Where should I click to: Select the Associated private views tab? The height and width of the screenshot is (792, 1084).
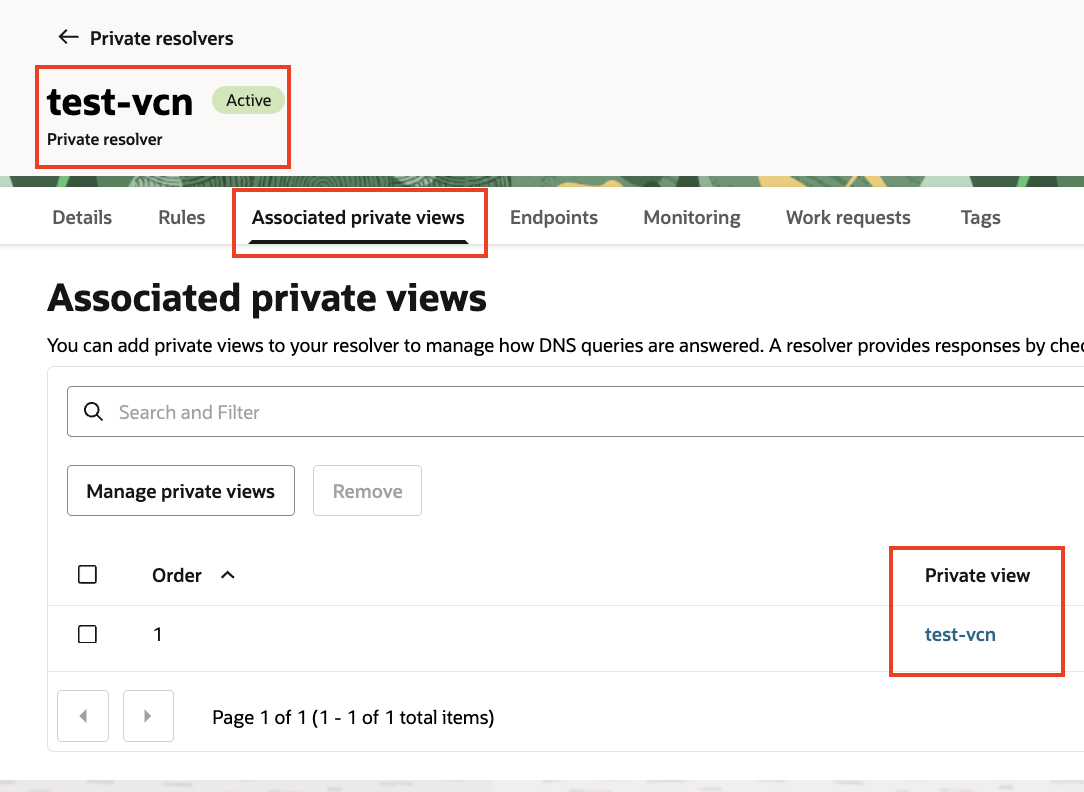click(358, 218)
